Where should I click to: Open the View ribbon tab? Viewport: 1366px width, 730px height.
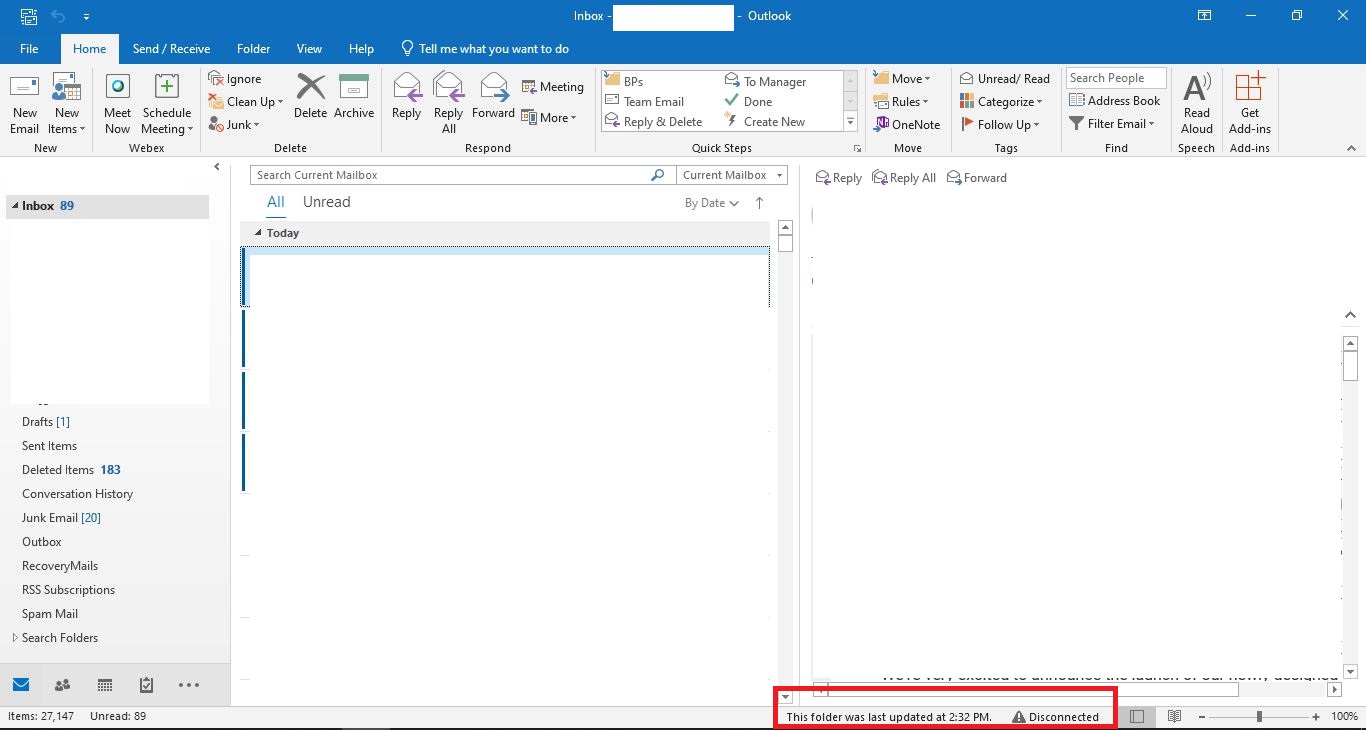(x=309, y=49)
